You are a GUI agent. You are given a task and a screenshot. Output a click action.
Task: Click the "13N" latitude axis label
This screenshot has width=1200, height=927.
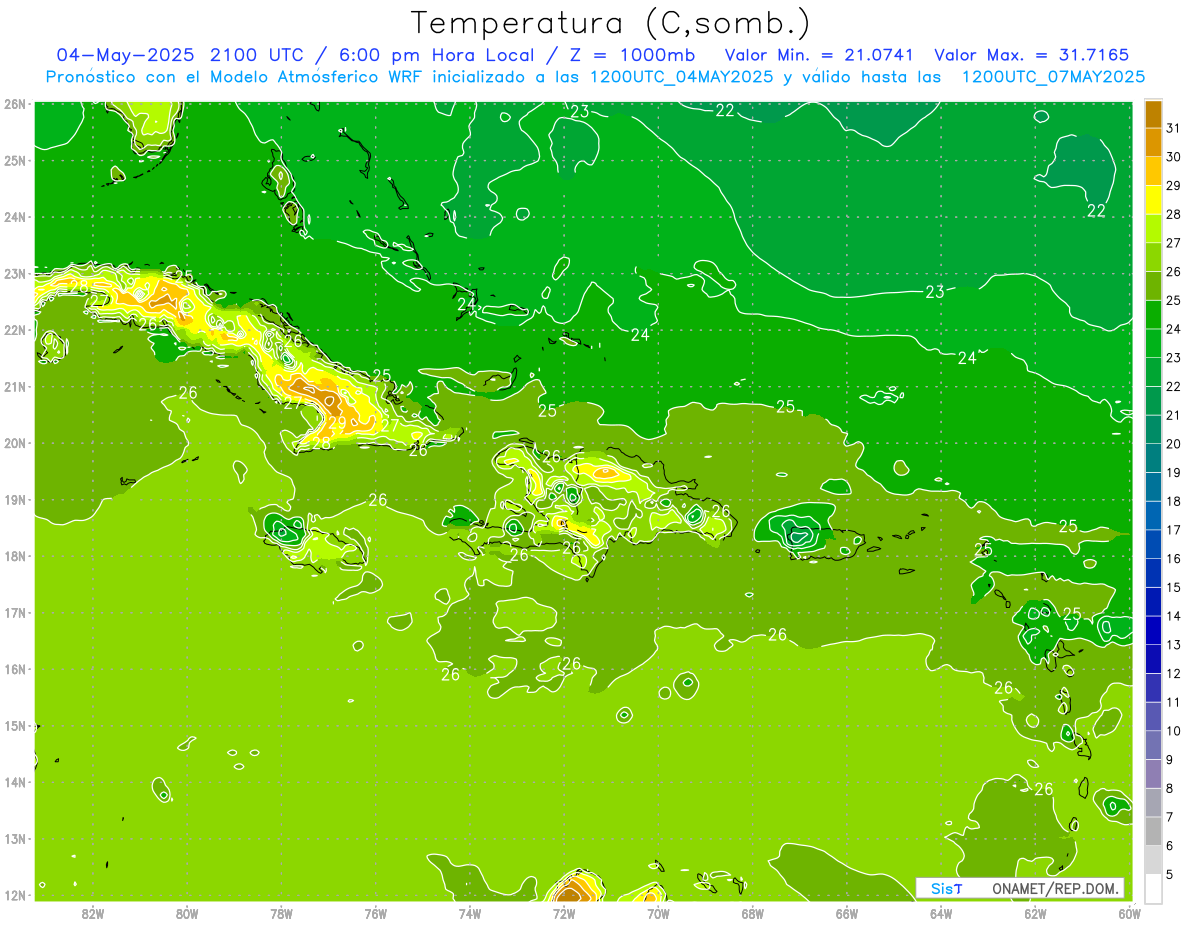pos(15,838)
